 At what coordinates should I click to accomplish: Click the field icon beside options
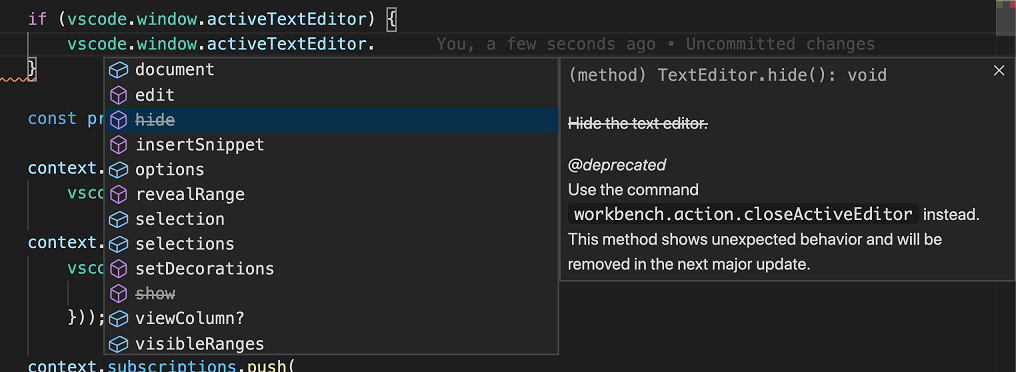(119, 170)
